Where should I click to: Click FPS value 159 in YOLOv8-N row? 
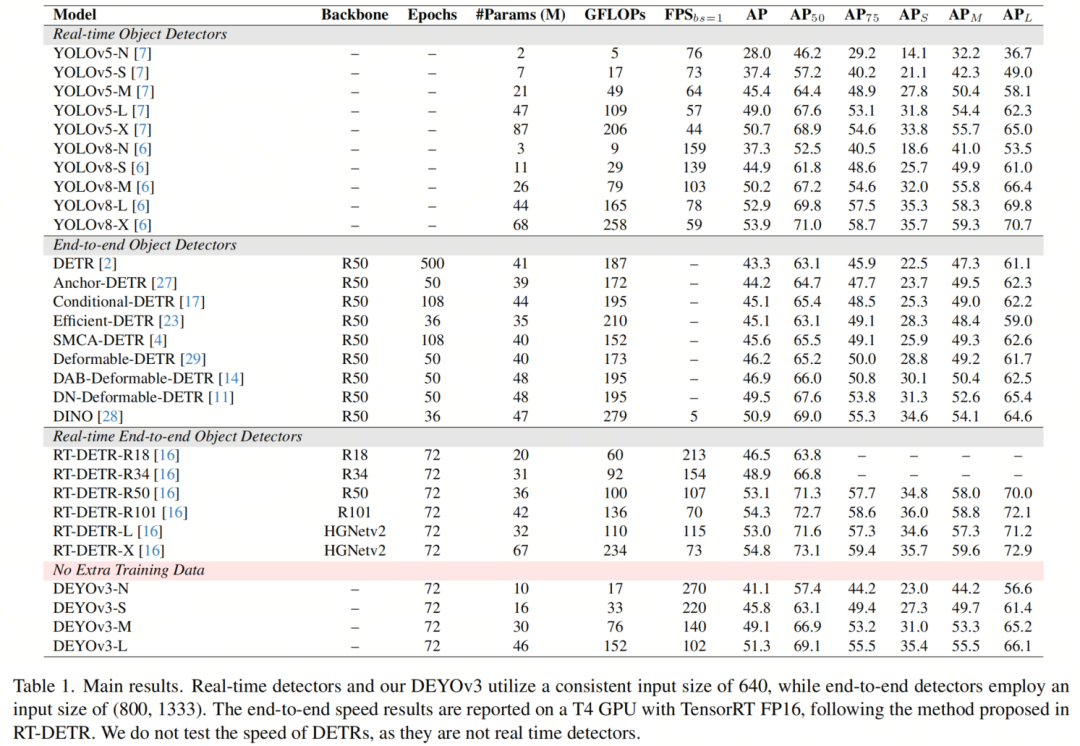(x=694, y=149)
